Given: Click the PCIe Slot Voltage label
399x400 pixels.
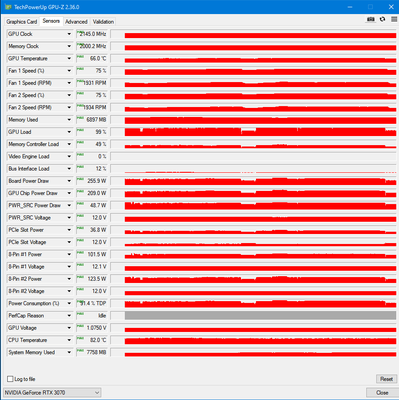Looking at the screenshot, I should (27, 242).
